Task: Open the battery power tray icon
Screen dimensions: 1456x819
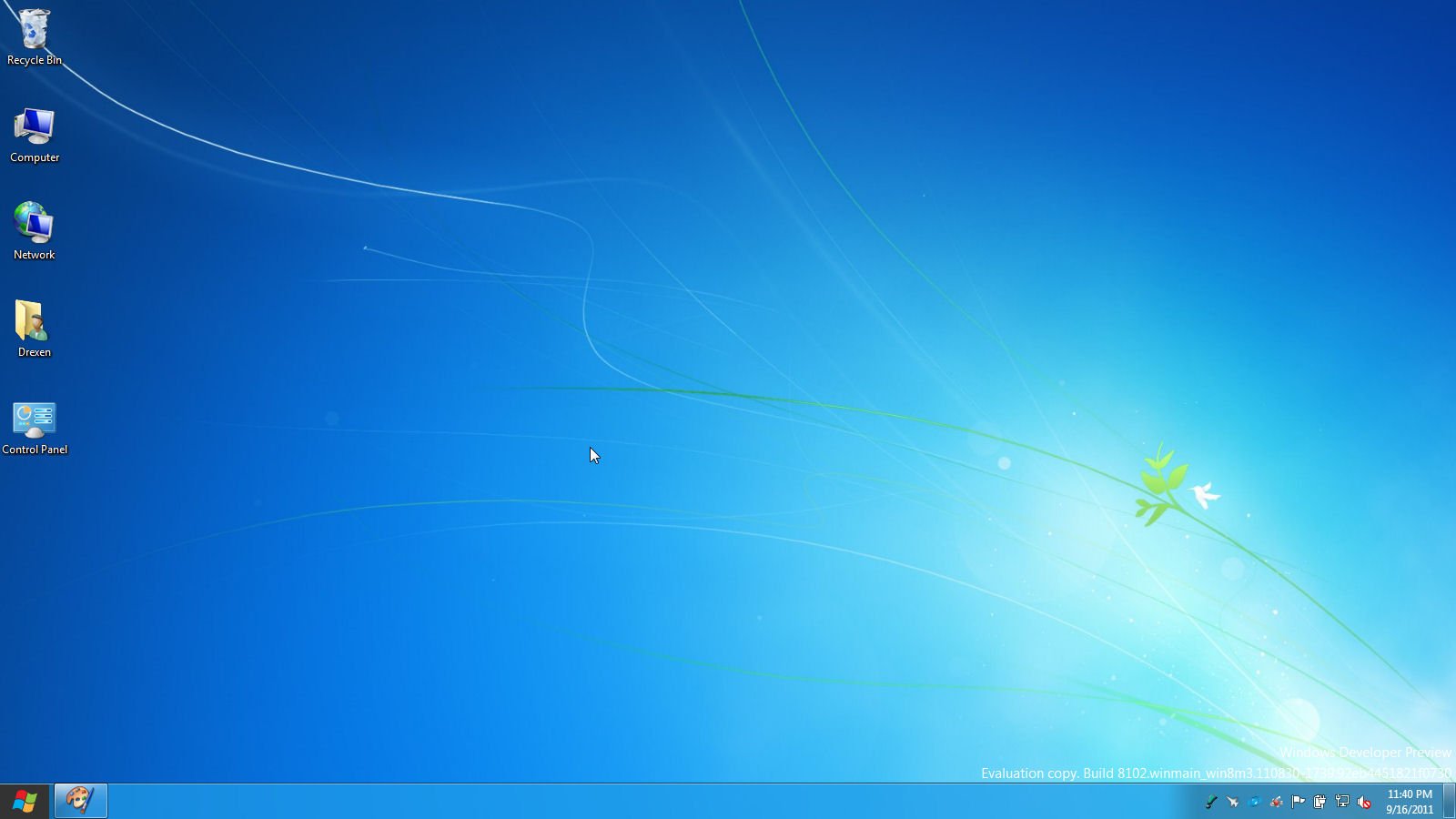Action: 1320,802
